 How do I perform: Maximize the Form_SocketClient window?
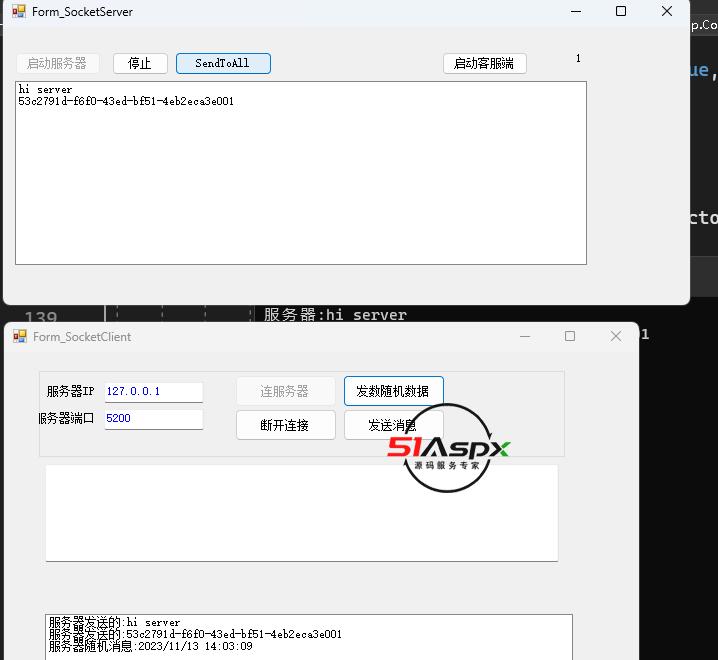(570, 337)
